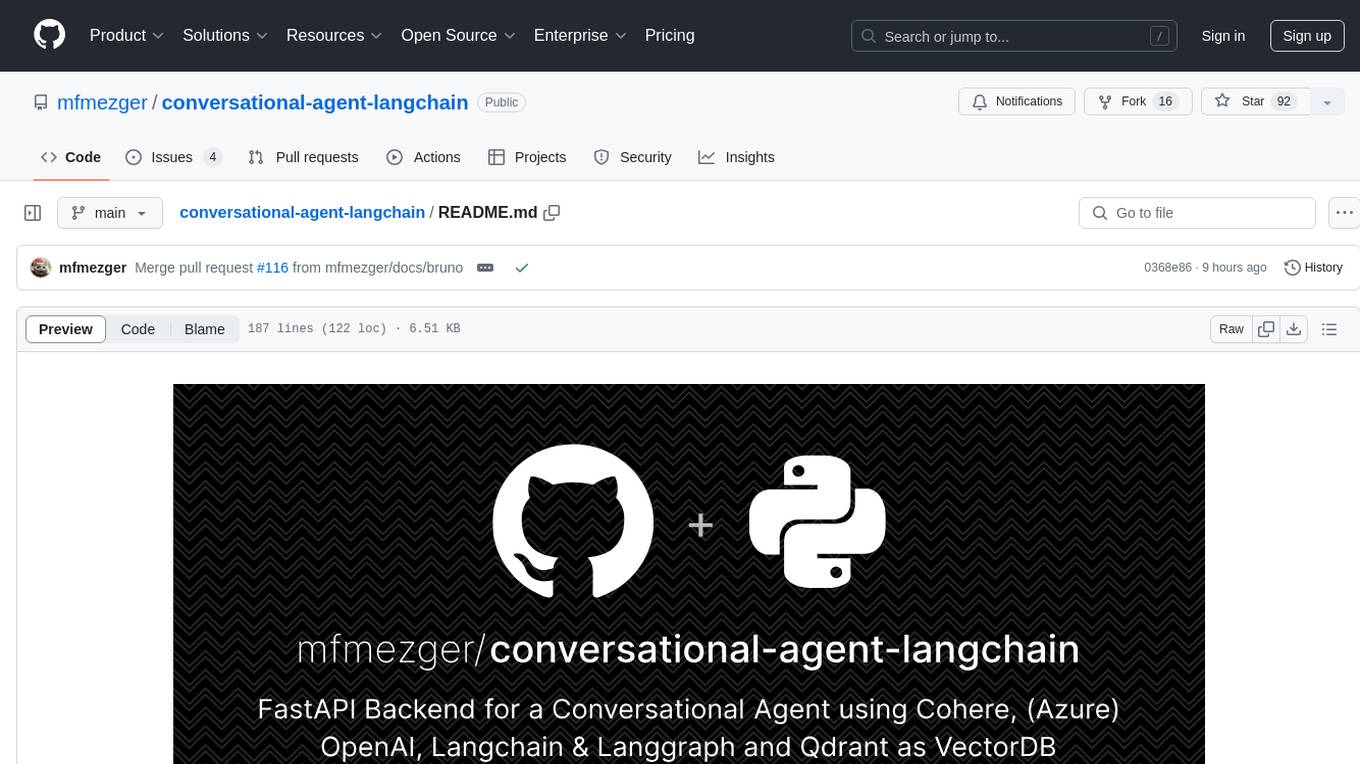Download the raw file
Screen dimensions: 1360x764
point(1293,329)
